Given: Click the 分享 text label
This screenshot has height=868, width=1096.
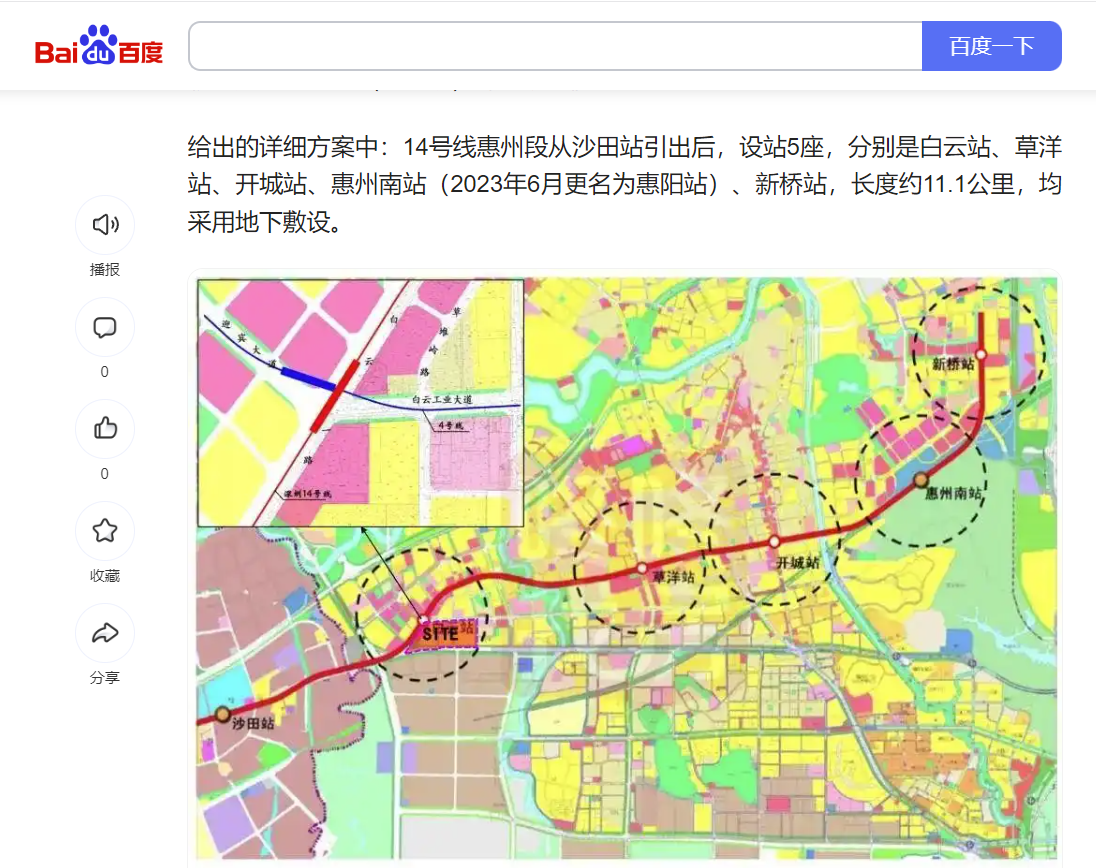Looking at the screenshot, I should click(105, 678).
